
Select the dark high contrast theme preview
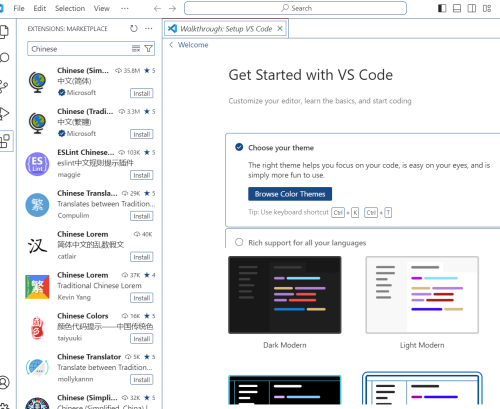pyautogui.click(x=285, y=390)
